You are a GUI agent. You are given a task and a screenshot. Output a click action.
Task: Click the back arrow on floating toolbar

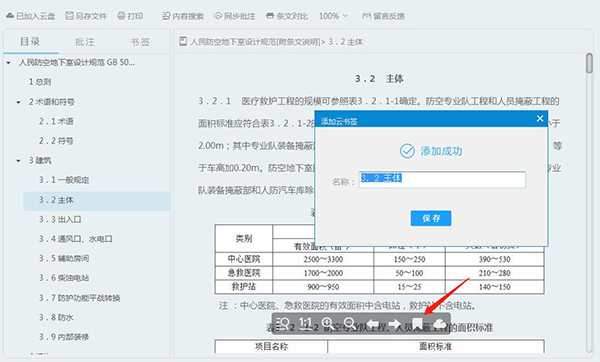(372, 324)
